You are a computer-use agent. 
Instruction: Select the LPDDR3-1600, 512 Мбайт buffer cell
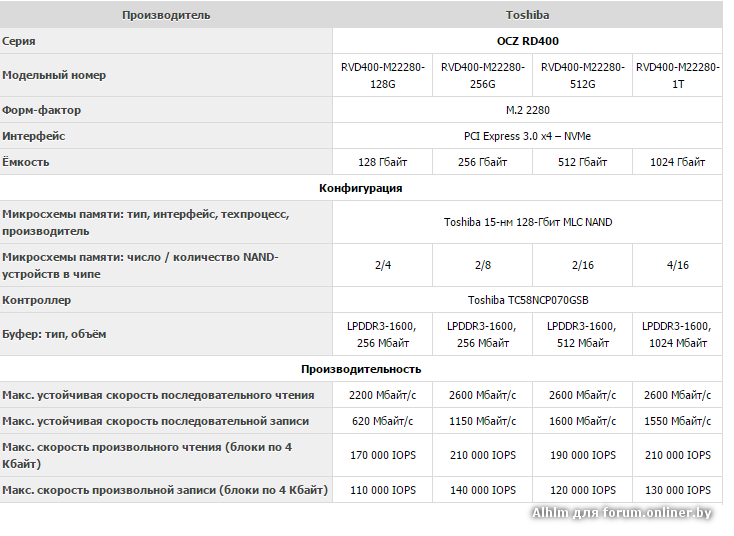(x=583, y=334)
